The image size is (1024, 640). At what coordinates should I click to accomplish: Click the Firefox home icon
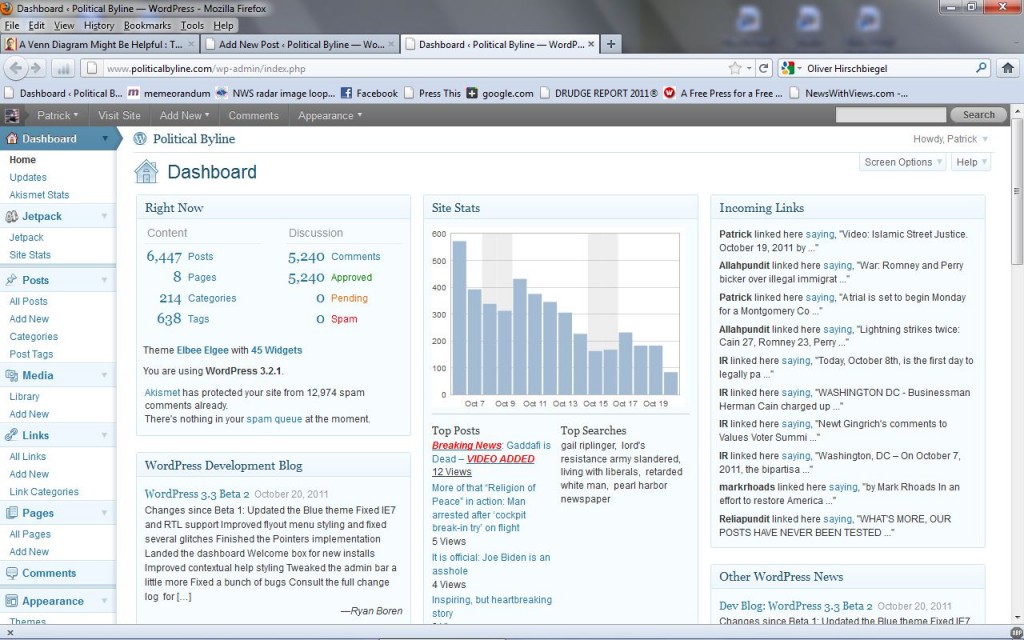tap(1008, 68)
